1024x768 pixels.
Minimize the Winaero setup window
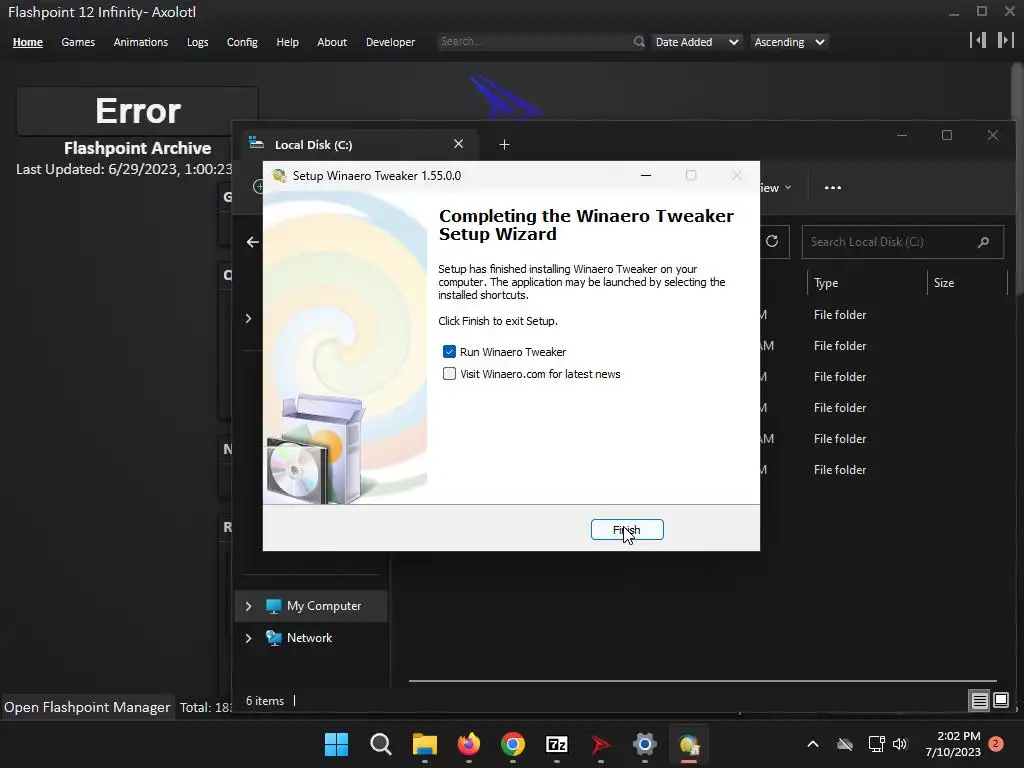pyautogui.click(x=646, y=175)
